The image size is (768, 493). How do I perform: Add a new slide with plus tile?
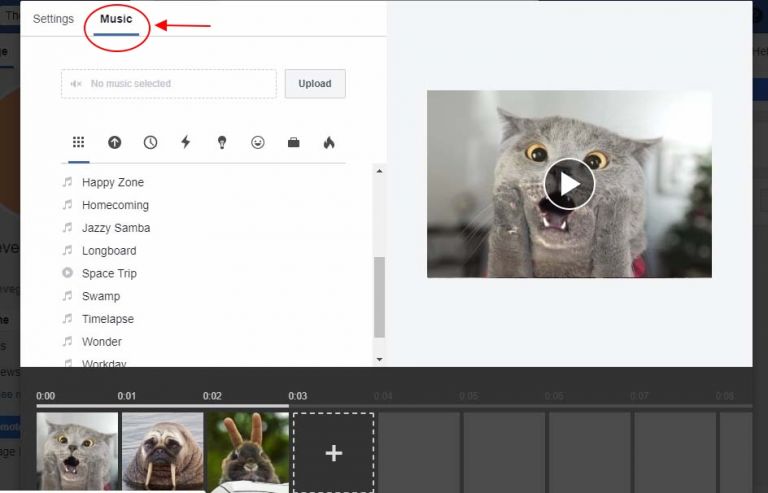click(333, 452)
